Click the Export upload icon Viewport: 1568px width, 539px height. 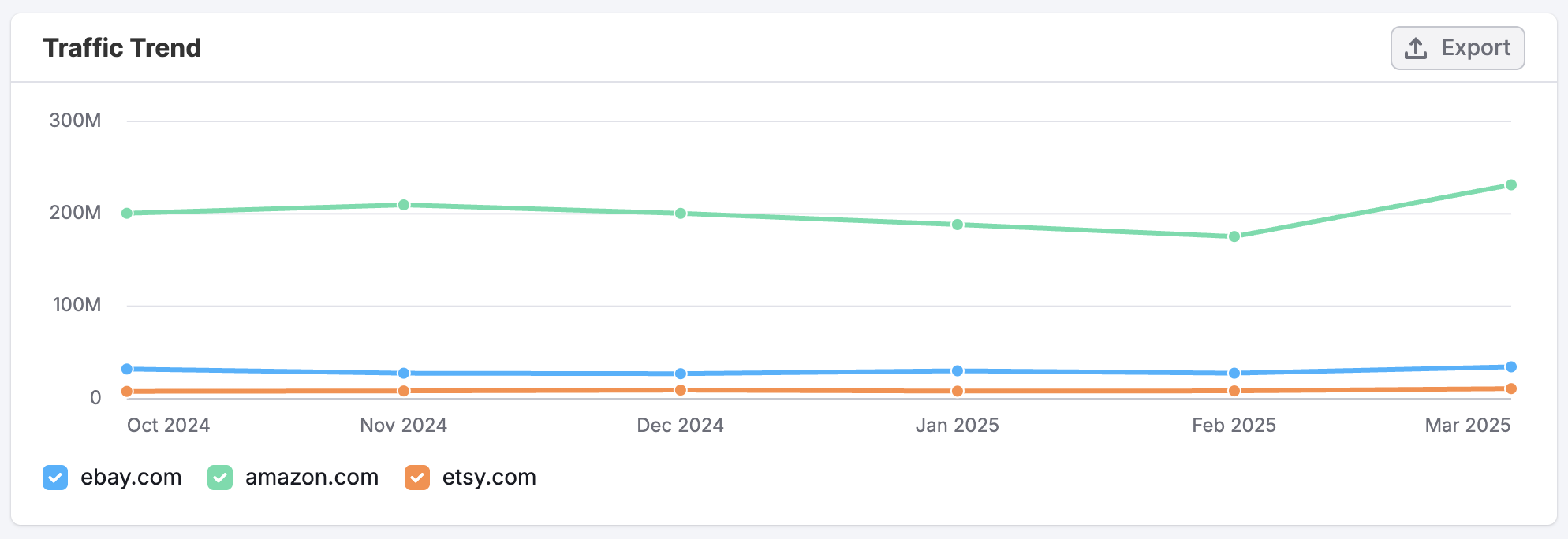click(x=1416, y=47)
